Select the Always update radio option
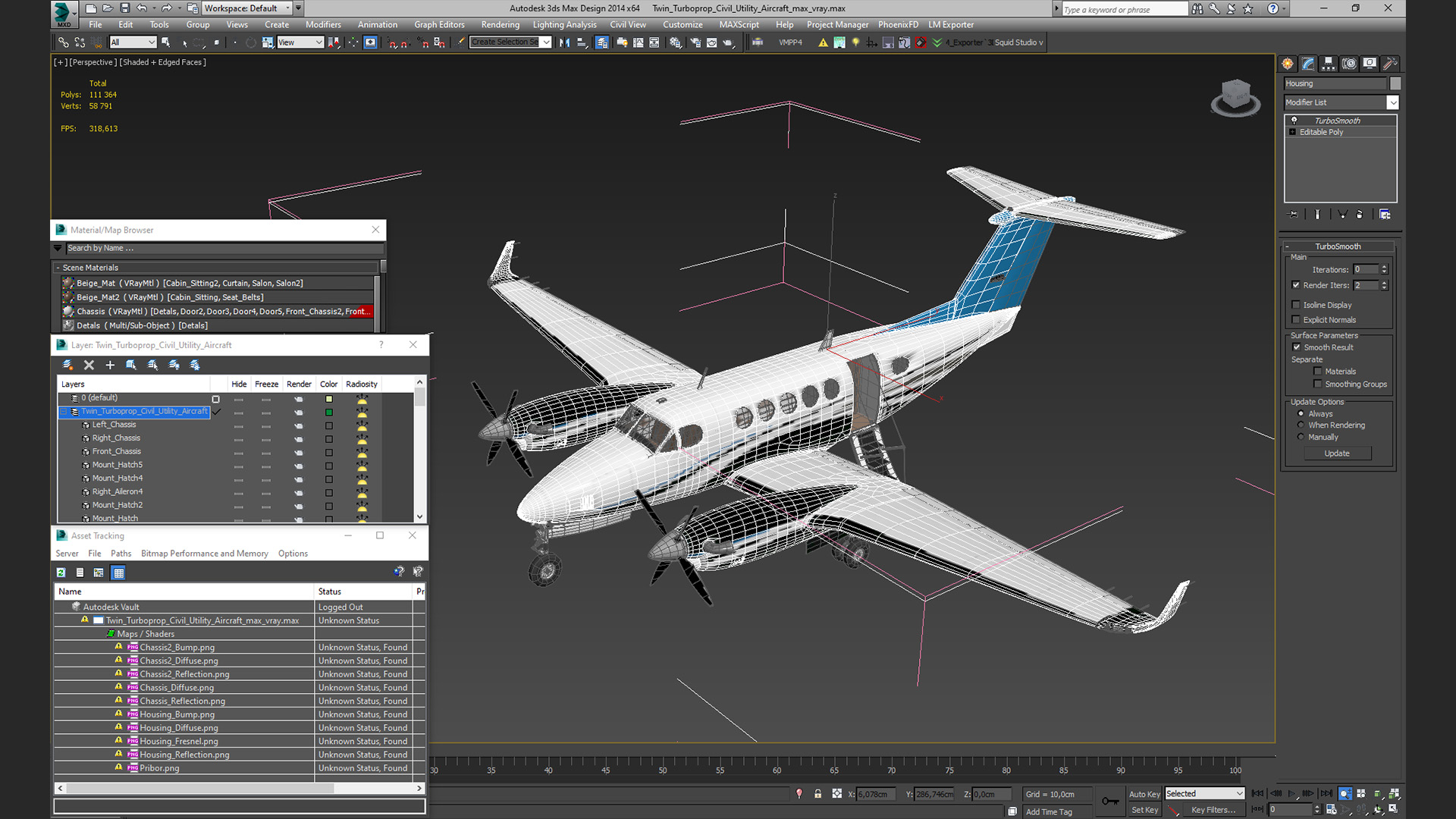The width and height of the screenshot is (1456, 819). (1301, 414)
